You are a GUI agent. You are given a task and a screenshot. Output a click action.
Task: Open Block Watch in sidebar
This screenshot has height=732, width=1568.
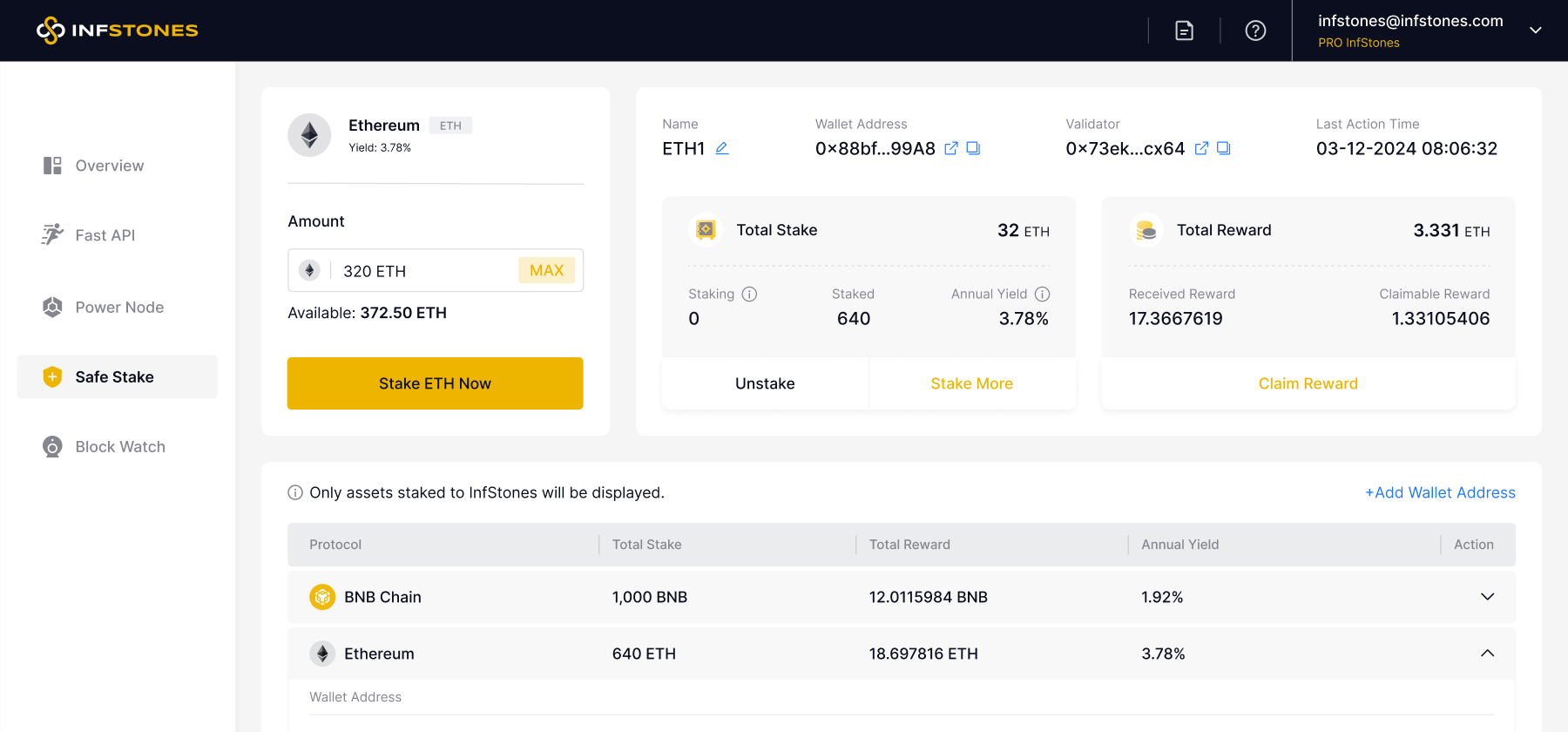(x=104, y=446)
